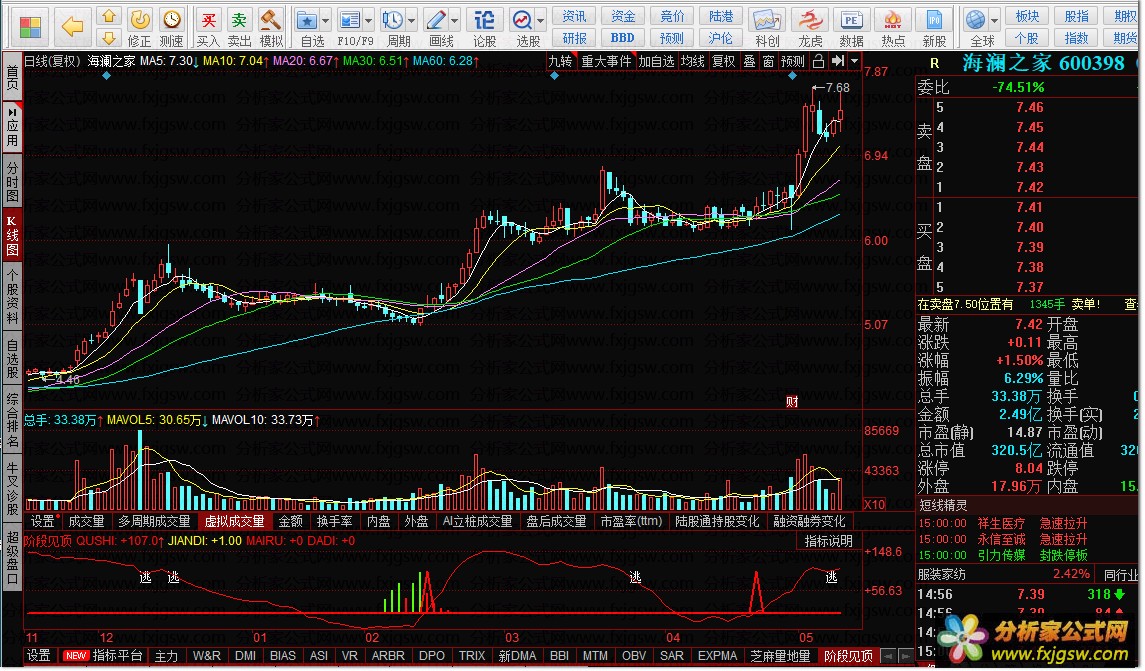Click the 买入 buy icon
This screenshot has width=1145, height=671.
pos(208,27)
